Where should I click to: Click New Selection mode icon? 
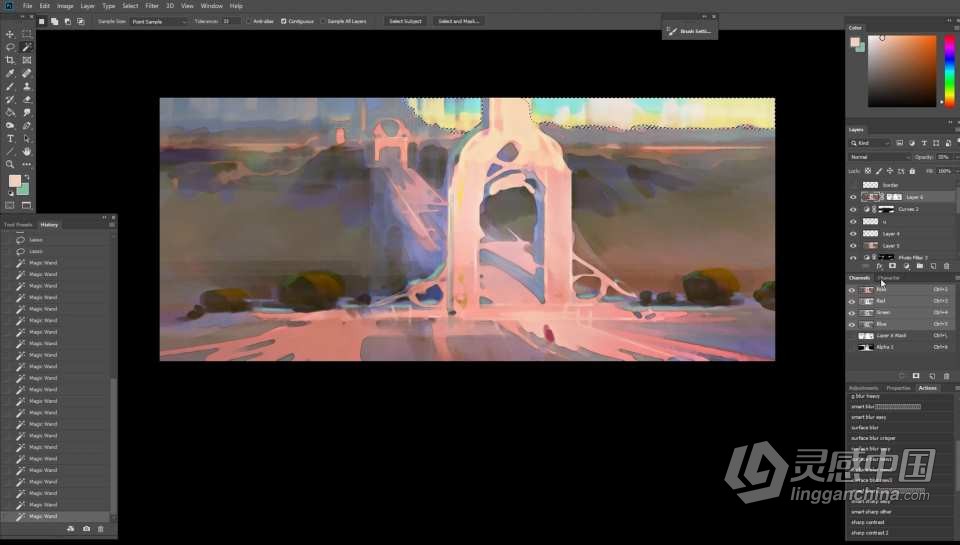(x=42, y=21)
